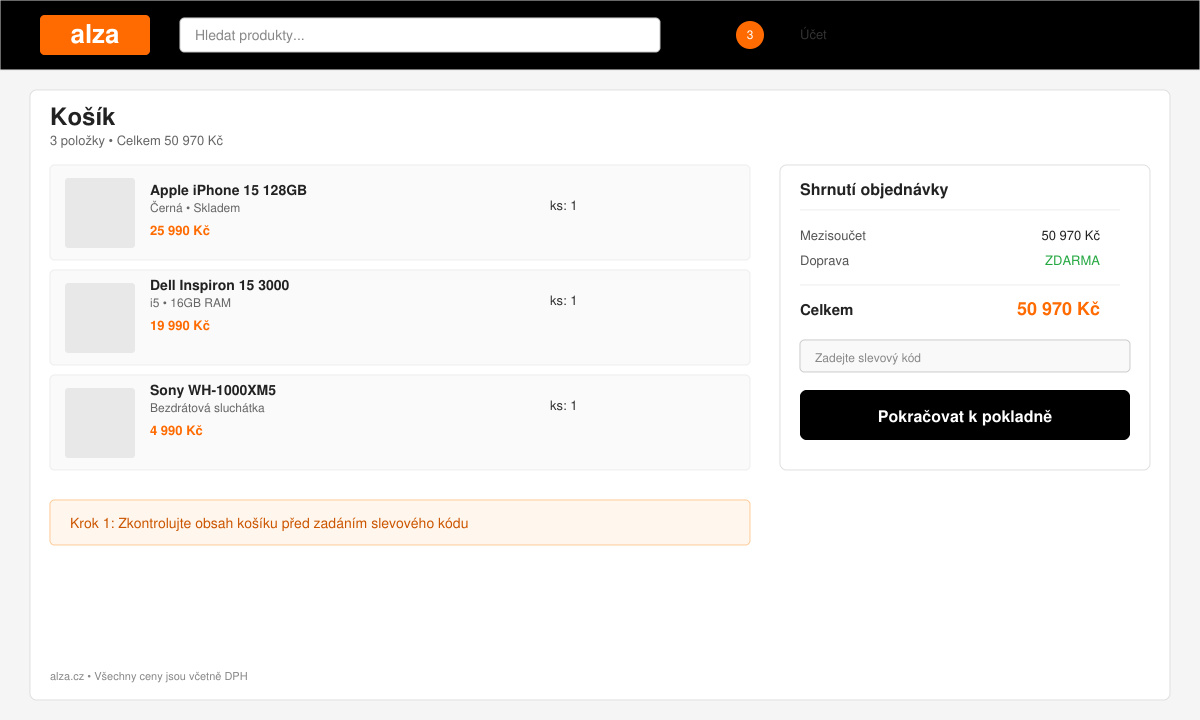Focus the Hledat produkty search field
The width and height of the screenshot is (1200, 720).
click(420, 35)
